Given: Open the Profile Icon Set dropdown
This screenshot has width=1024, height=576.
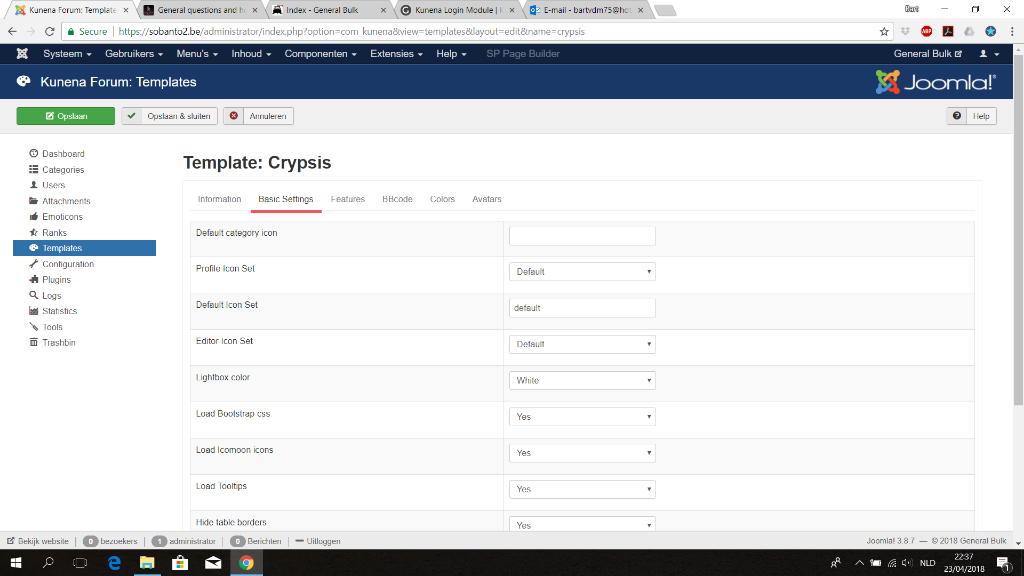Looking at the screenshot, I should (x=582, y=272).
